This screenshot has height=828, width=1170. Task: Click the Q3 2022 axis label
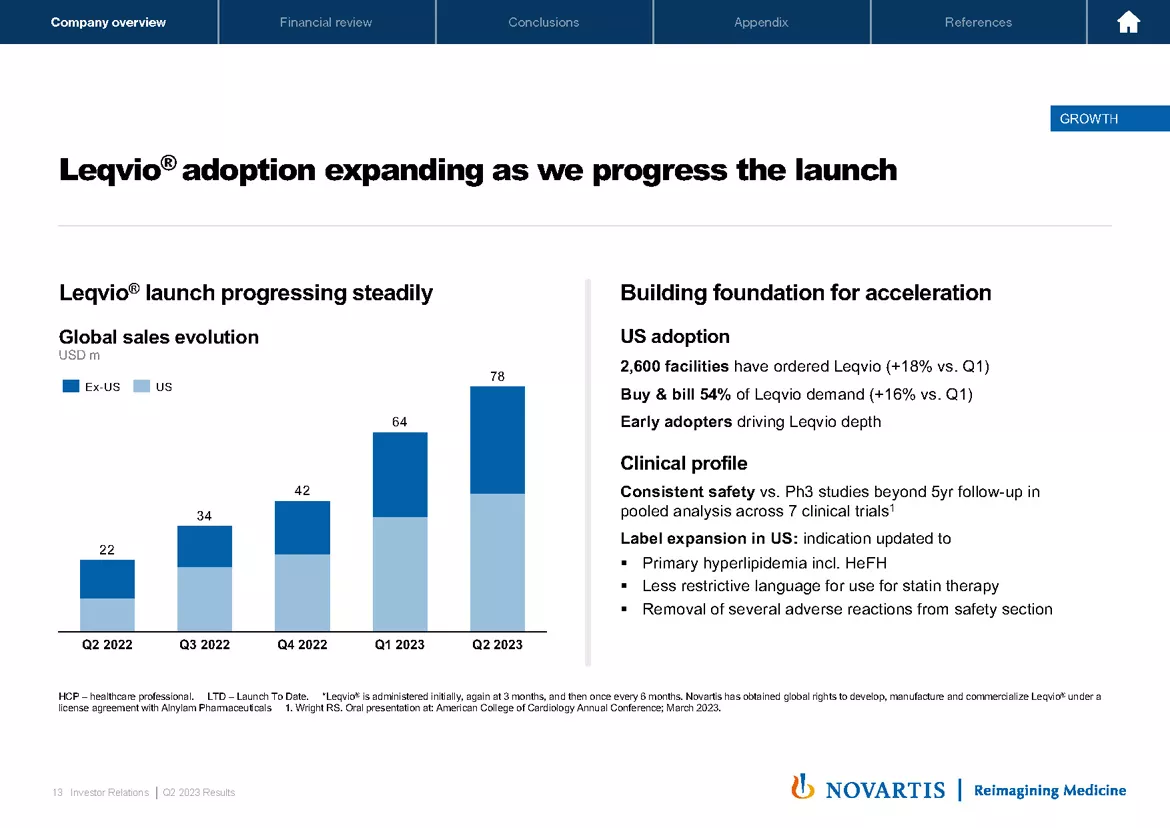[204, 644]
